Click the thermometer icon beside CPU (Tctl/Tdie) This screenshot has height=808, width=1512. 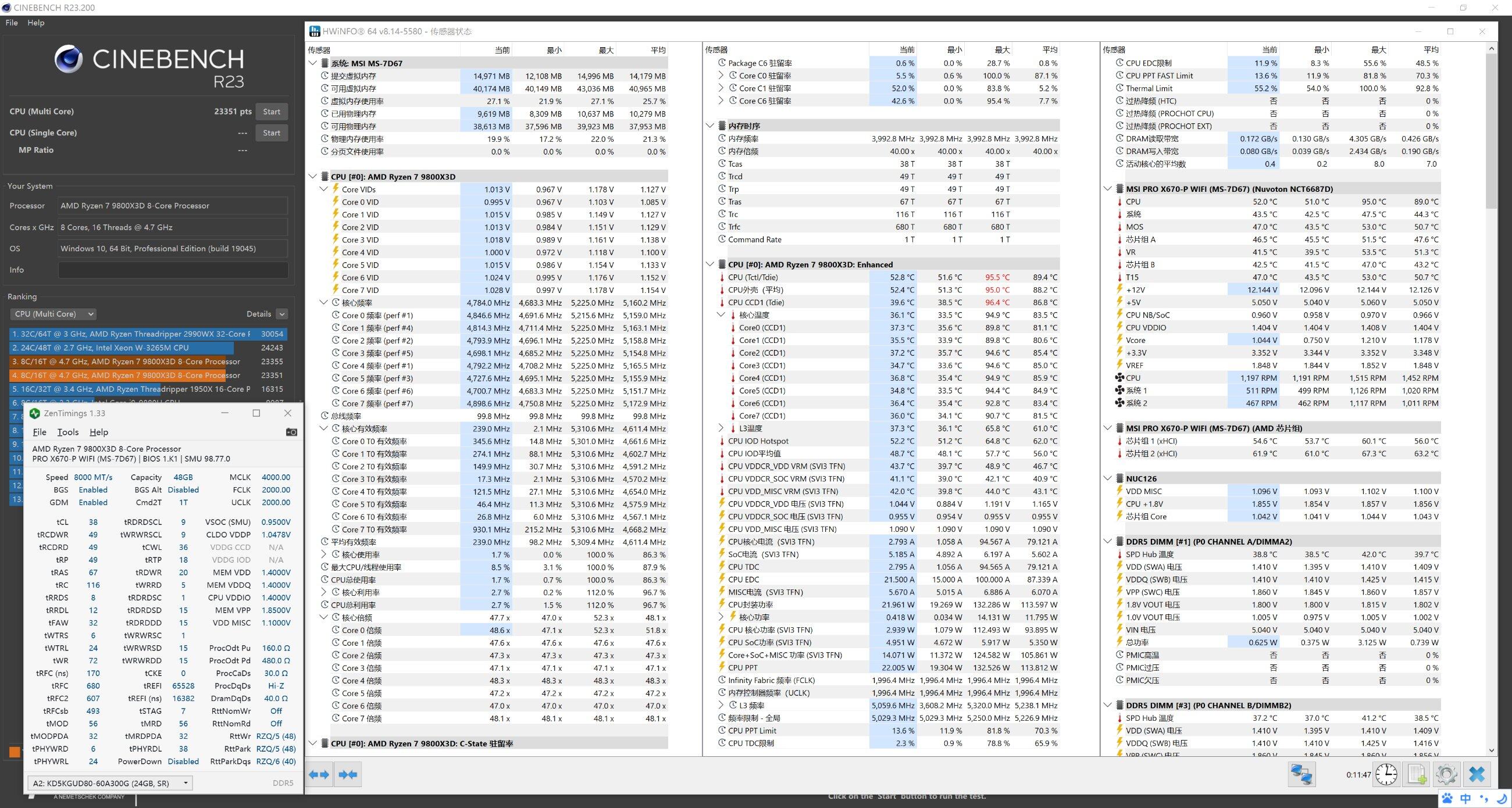coord(722,277)
